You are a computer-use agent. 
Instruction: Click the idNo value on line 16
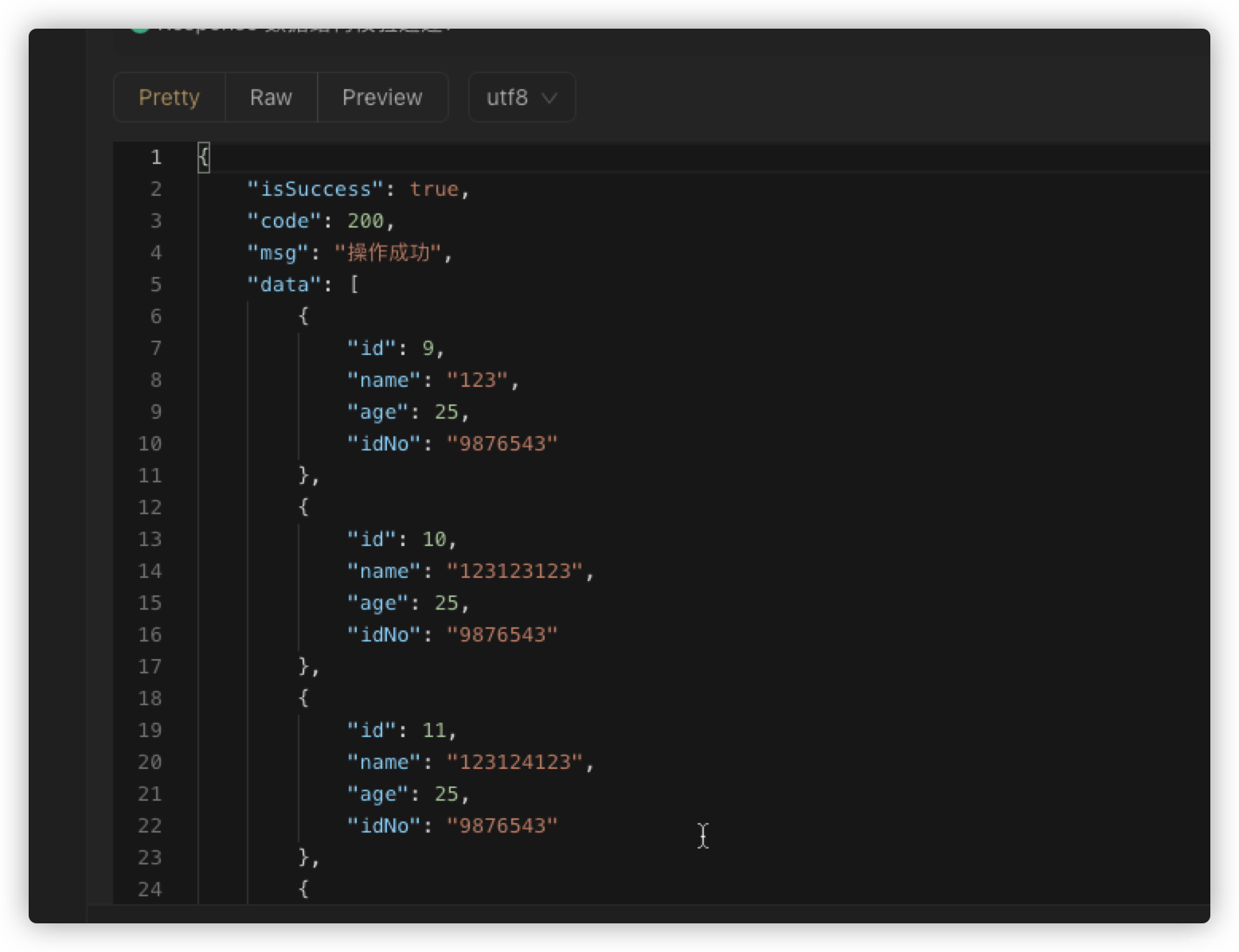tap(502, 635)
